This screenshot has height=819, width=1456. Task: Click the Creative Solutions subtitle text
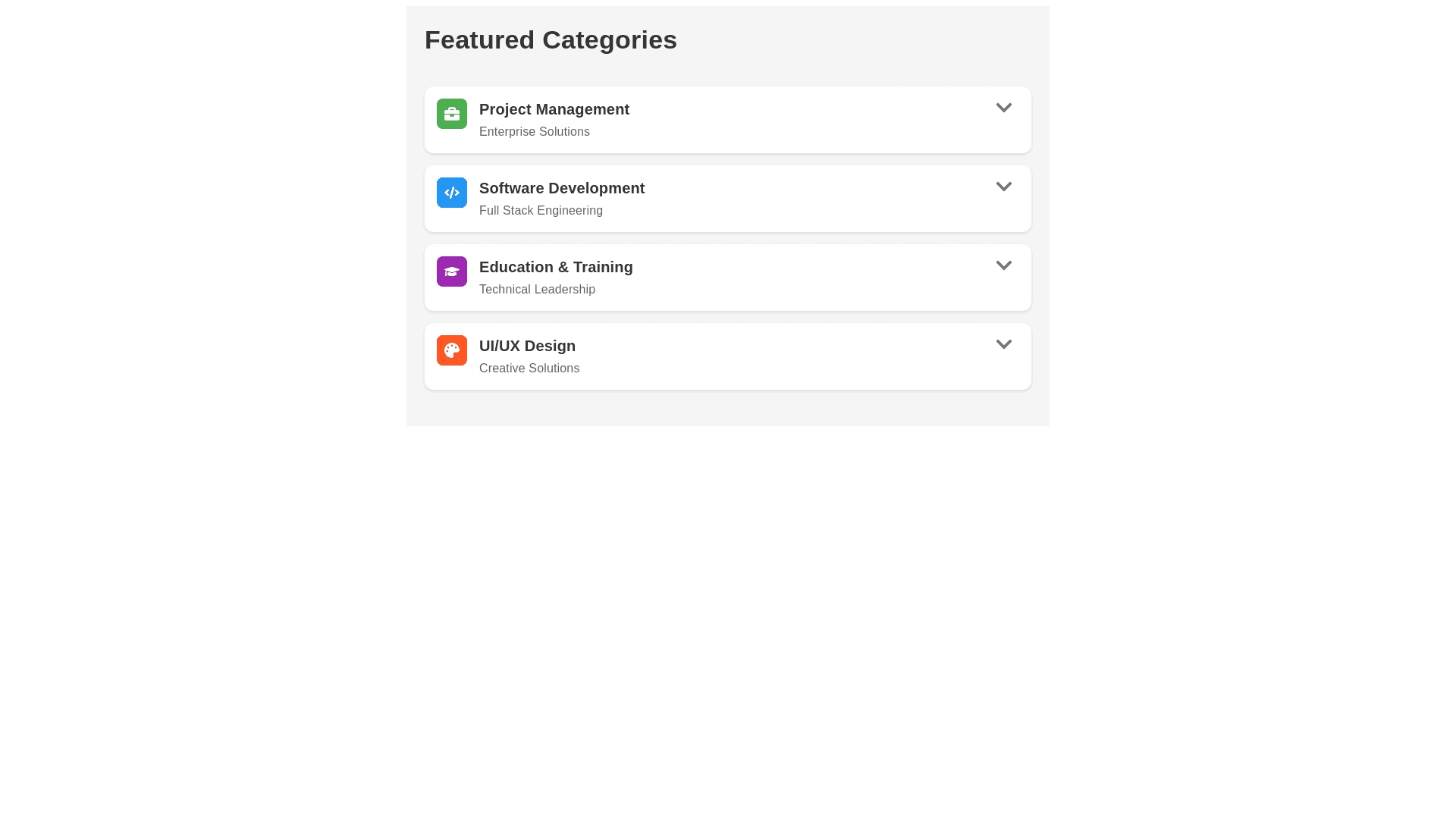pyautogui.click(x=529, y=369)
